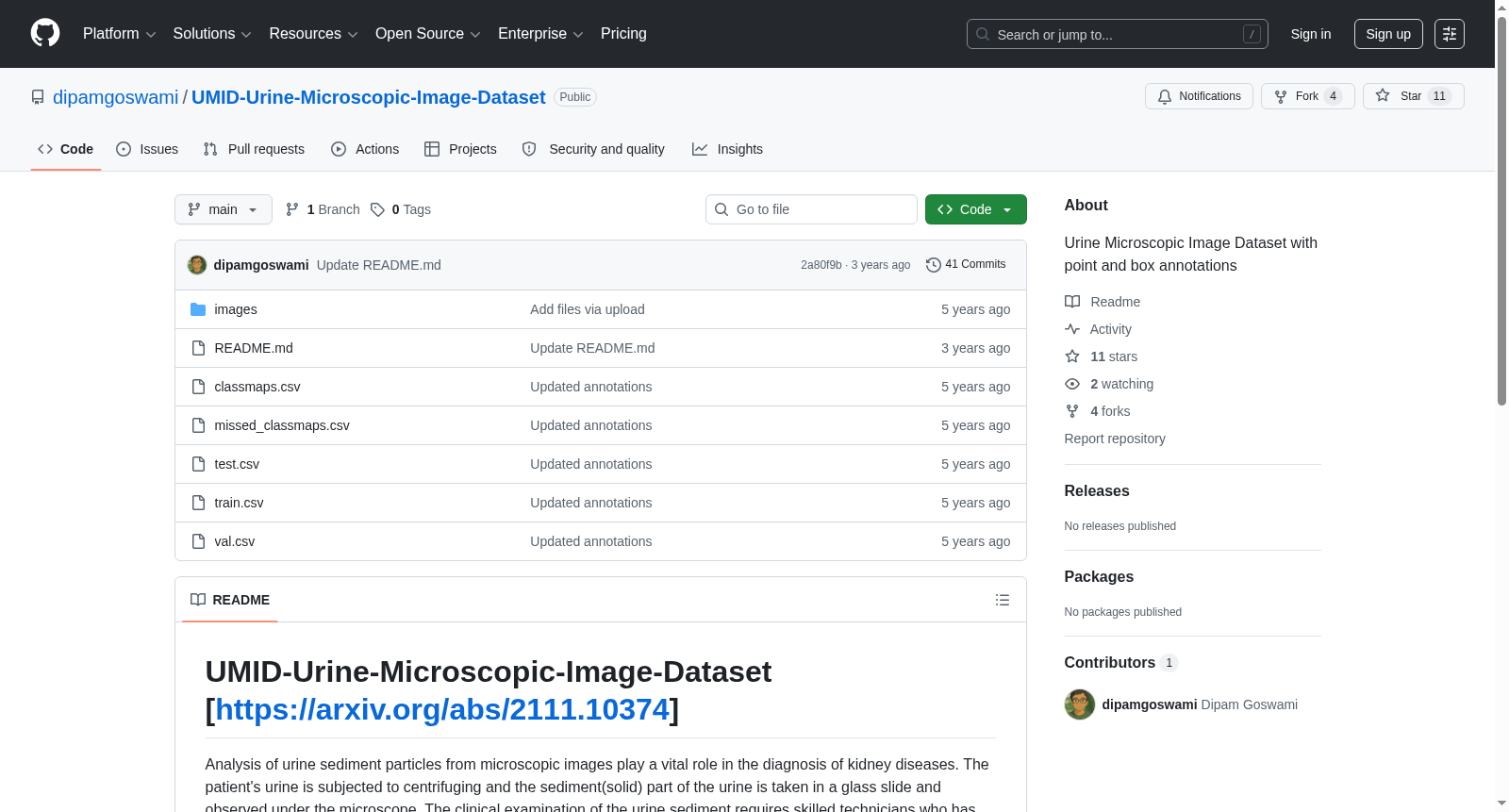This screenshot has height=812, width=1509.
Task: View the 41 Commits history
Action: point(966,265)
